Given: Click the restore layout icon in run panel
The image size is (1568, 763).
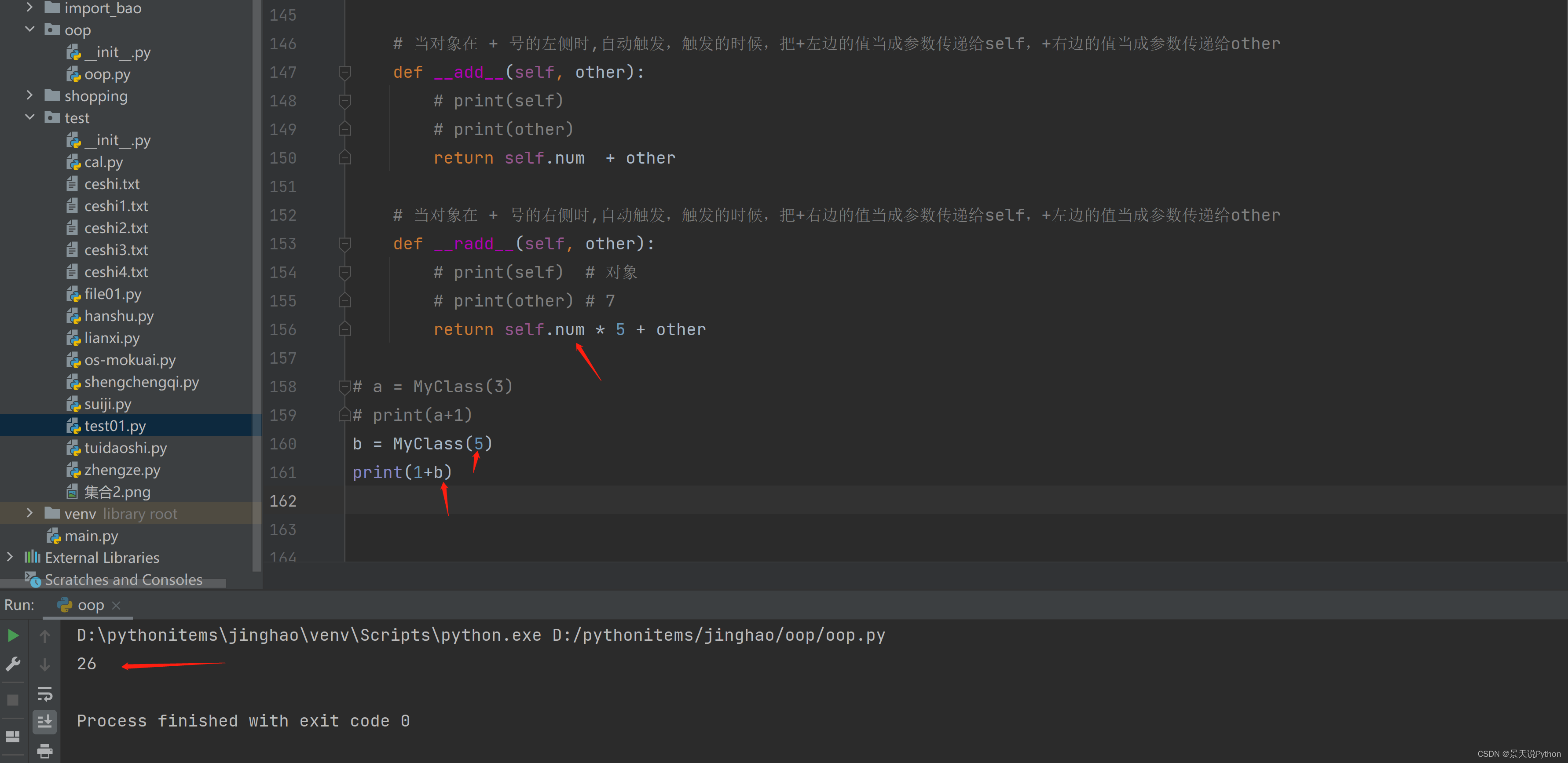Looking at the screenshot, I should pos(13,736).
